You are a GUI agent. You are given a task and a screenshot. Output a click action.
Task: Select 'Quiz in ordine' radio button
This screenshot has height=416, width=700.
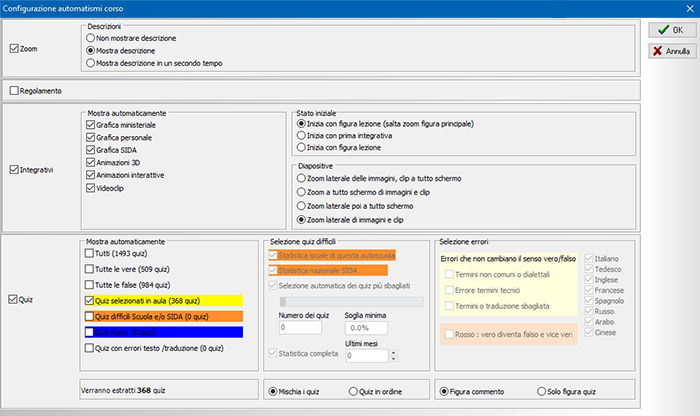352,391
